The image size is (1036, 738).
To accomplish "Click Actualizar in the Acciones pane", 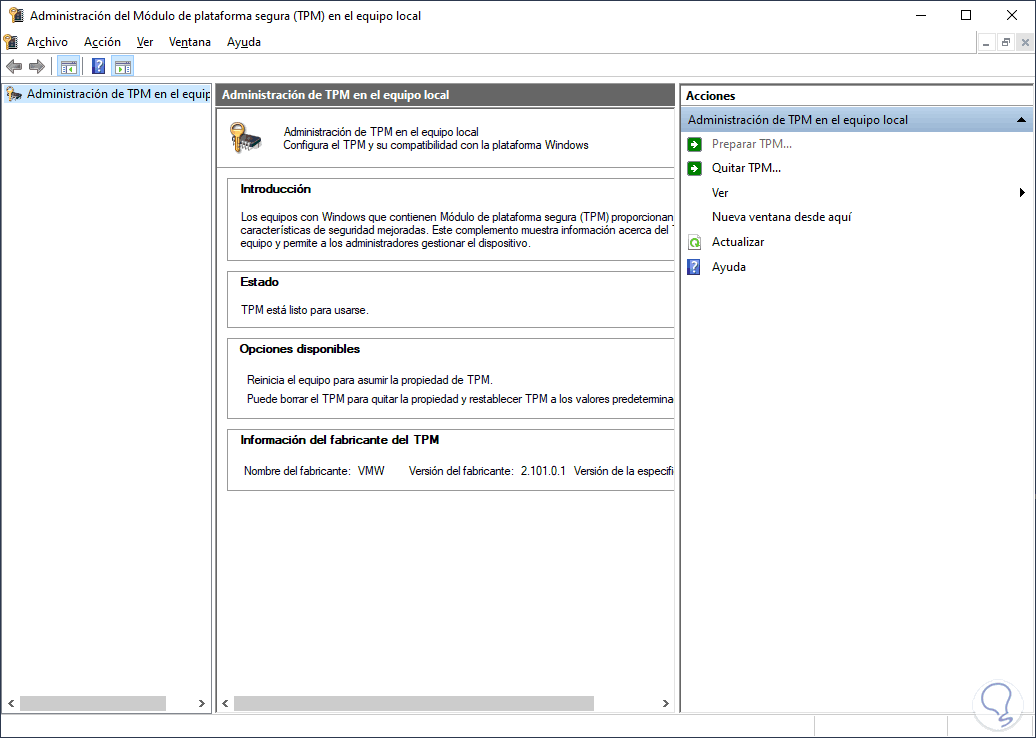I will coord(737,242).
